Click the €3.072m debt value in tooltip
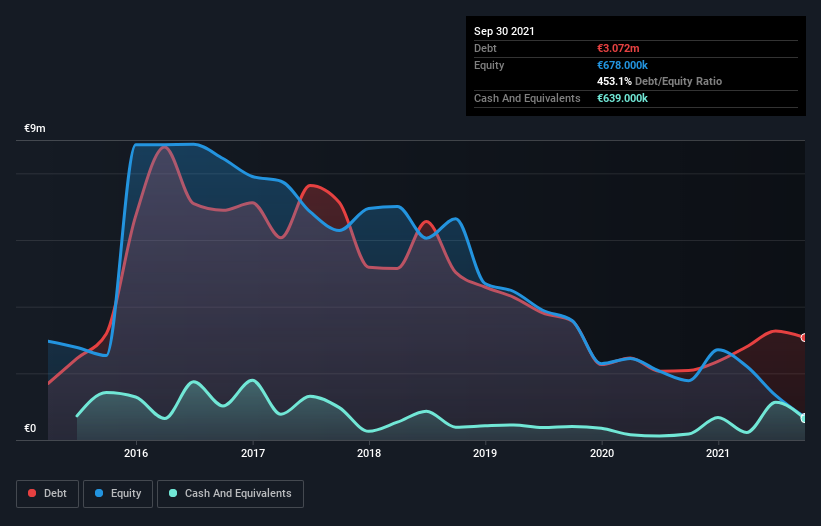Screen dimensions: 821x526 tap(618, 48)
